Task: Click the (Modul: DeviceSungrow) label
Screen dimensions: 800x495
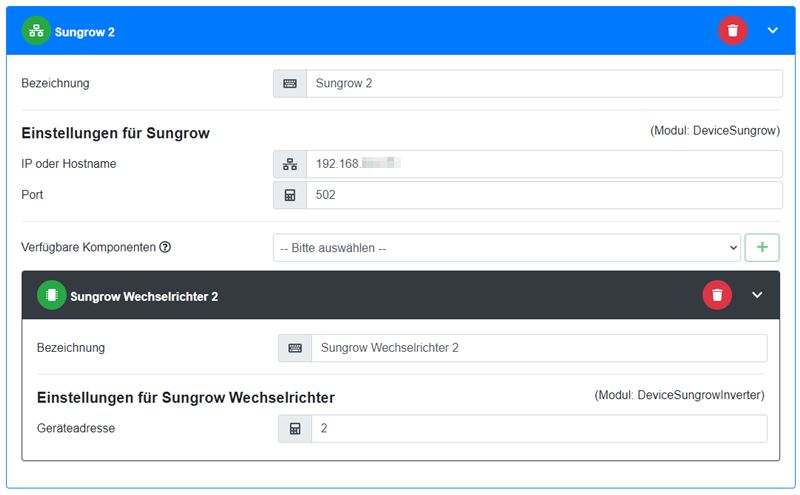Action: [x=715, y=131]
